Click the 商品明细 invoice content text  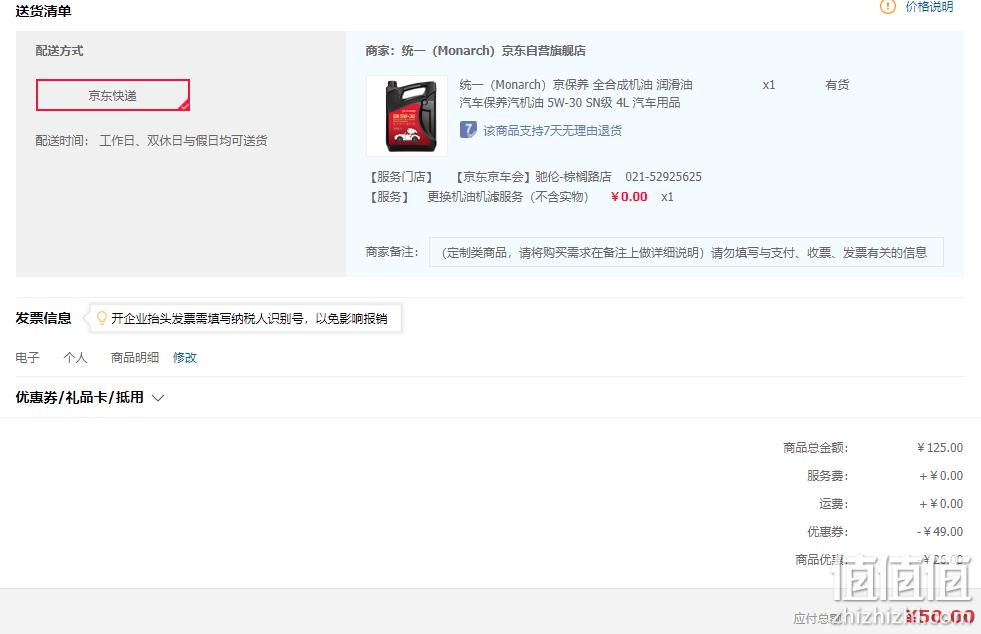[x=135, y=357]
